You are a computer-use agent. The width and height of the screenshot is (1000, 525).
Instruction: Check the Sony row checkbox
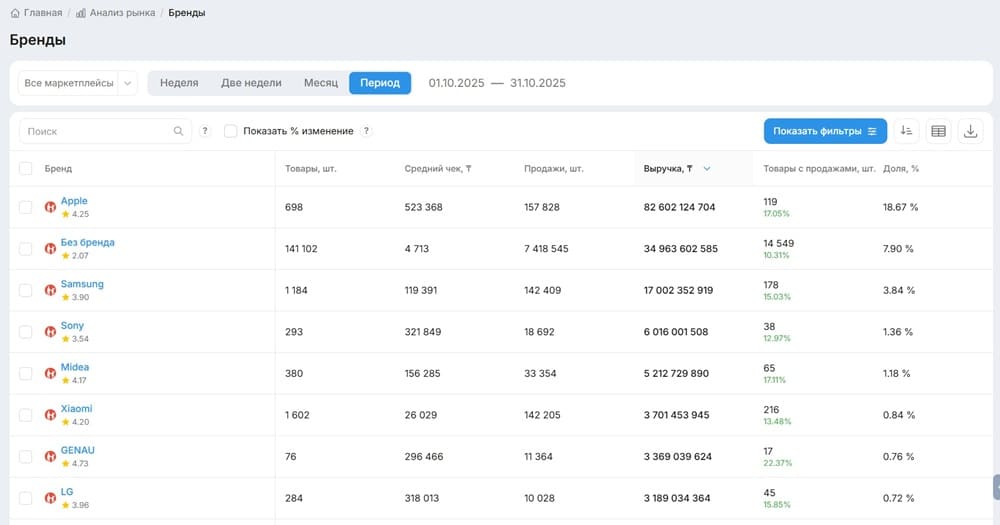point(26,331)
